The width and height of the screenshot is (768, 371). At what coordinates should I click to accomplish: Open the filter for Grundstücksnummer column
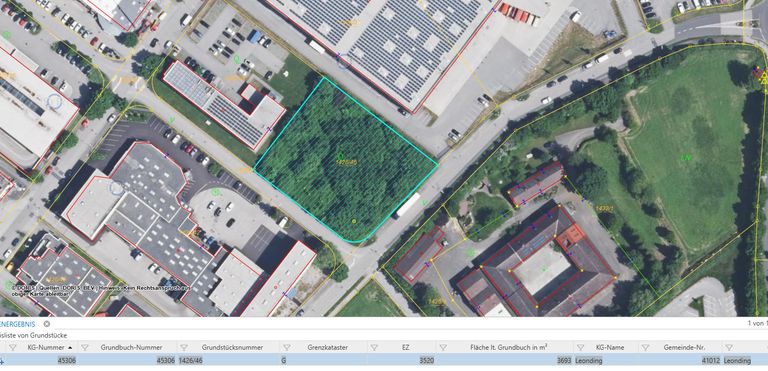point(184,347)
